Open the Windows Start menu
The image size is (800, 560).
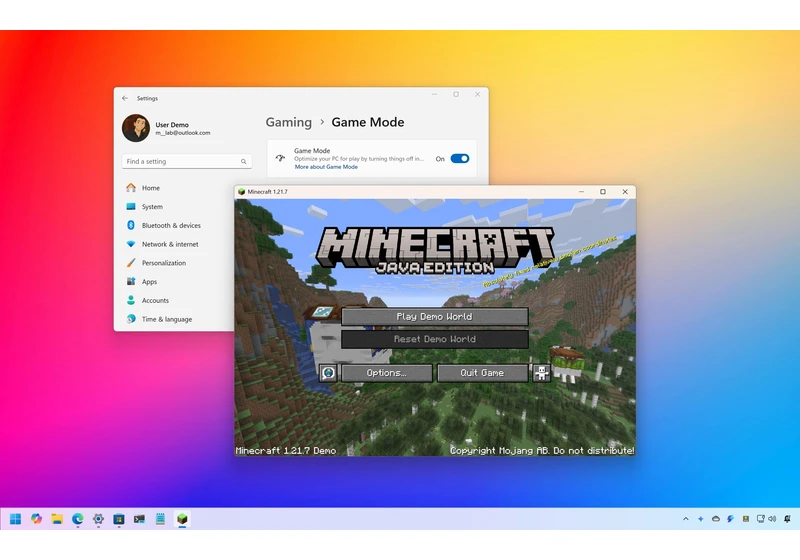(15, 519)
